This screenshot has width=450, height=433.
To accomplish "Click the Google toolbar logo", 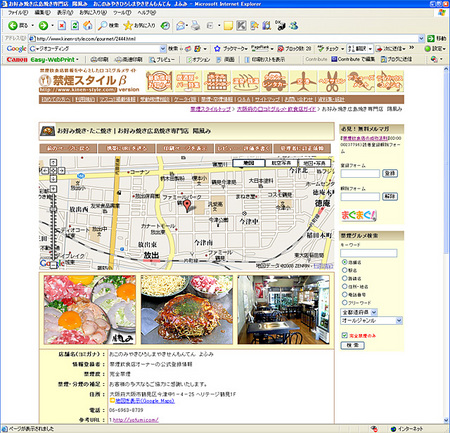I will click(x=16, y=49).
